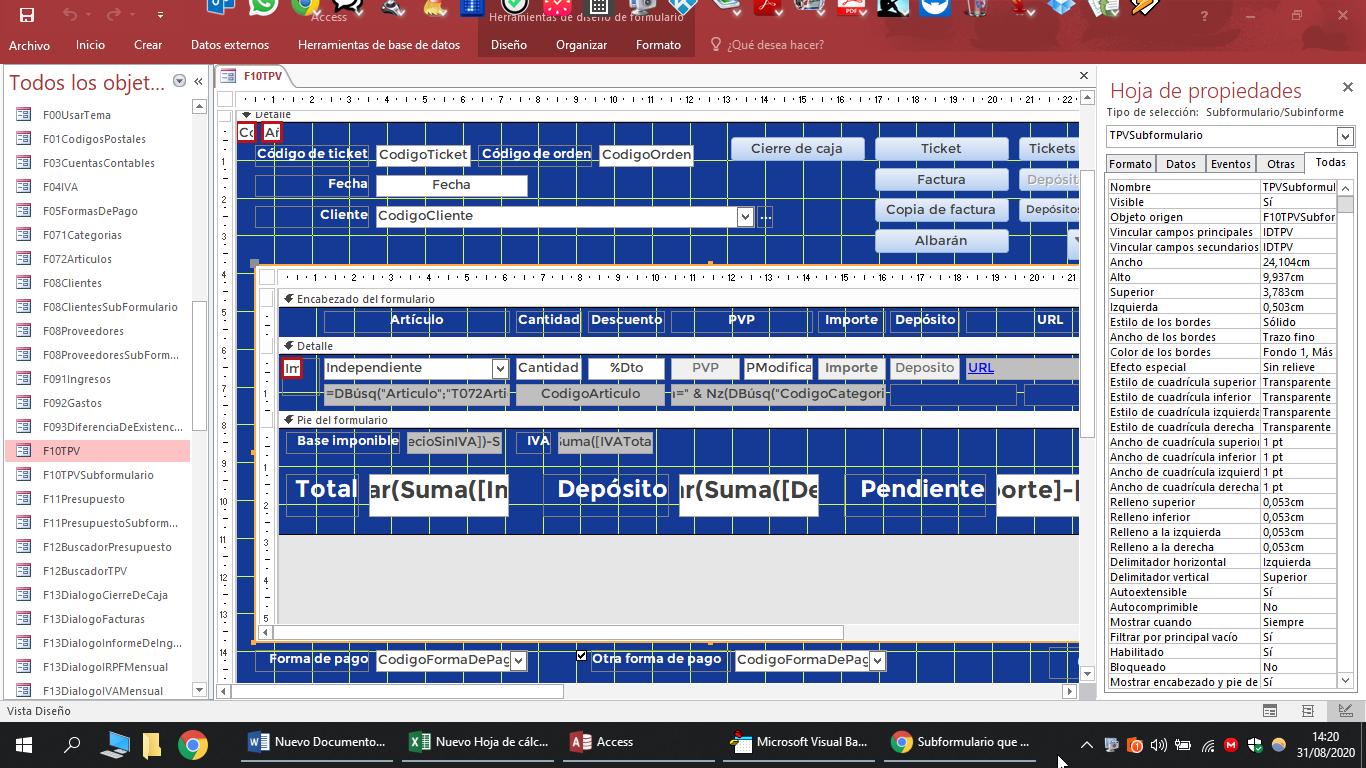Screen dimensions: 1366x768
Task: Switch to the Eventos properties tab
Action: [1230, 164]
